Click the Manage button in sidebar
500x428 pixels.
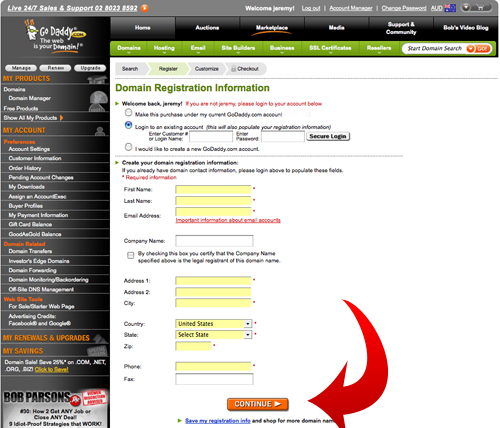21,68
